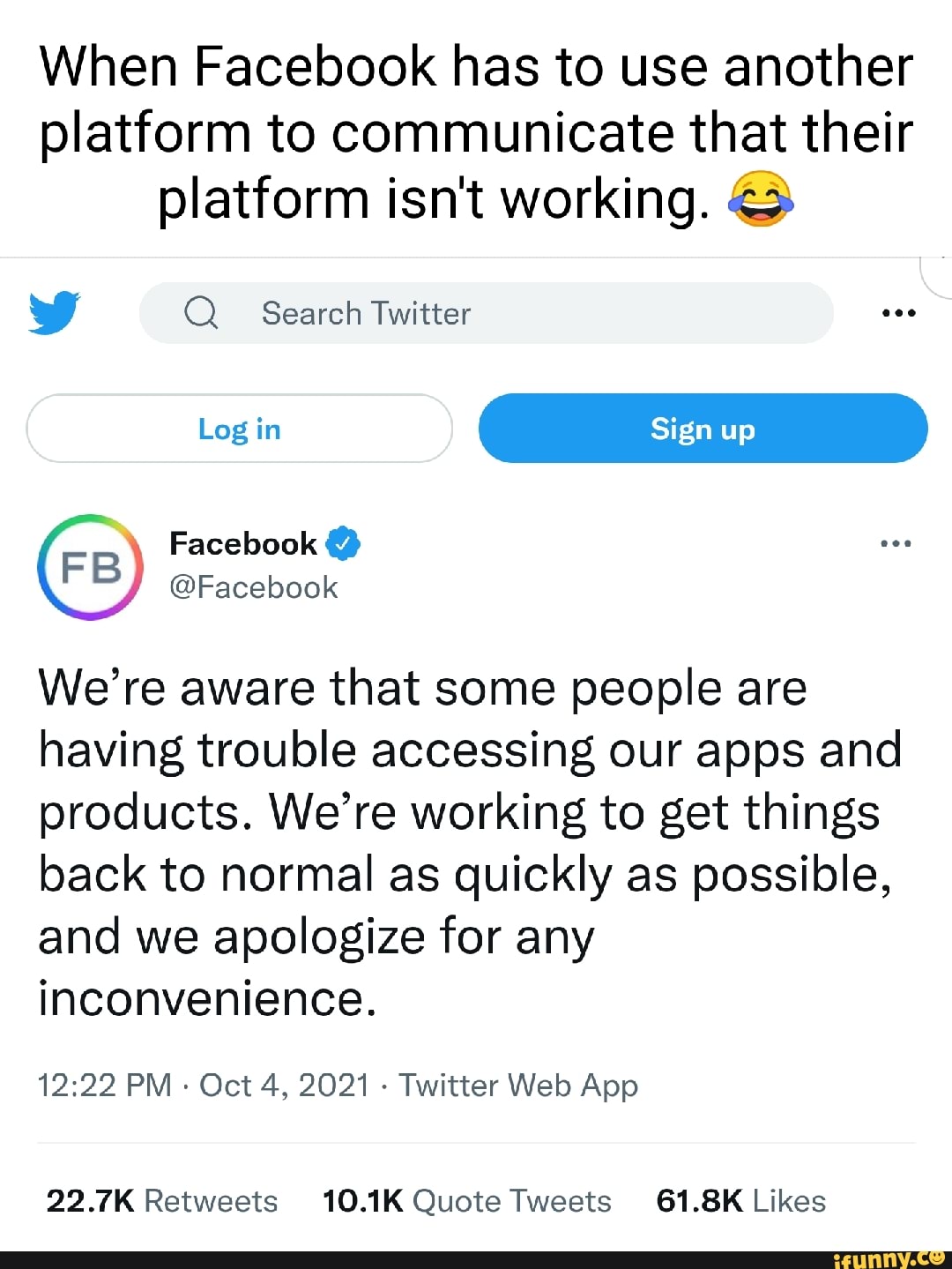Click the blue verified checkmark badge
952x1269 pixels.
[343, 544]
